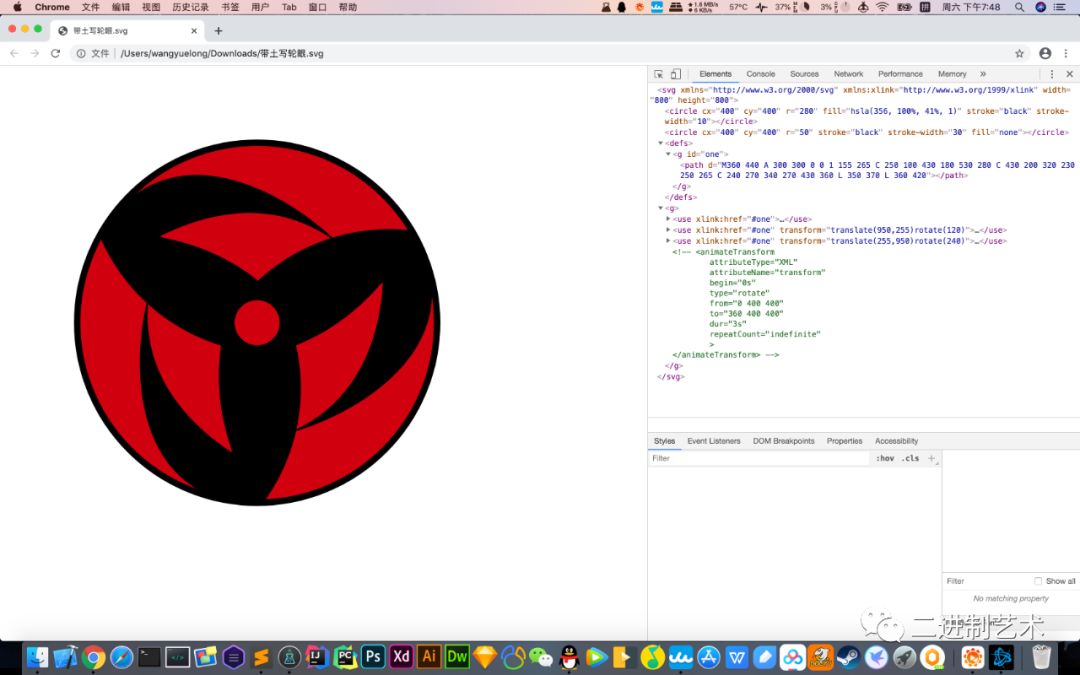Open Wi-Fi status menu icon

[882, 7]
